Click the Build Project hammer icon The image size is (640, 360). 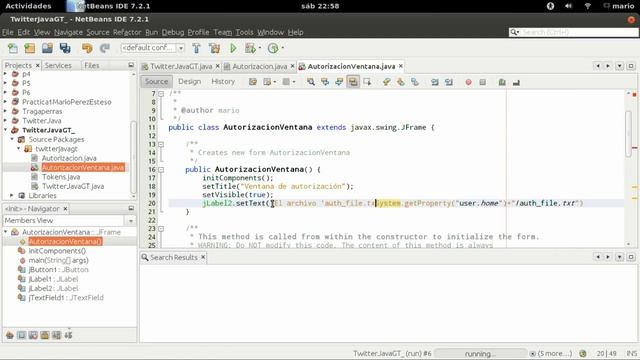pyautogui.click(x=196, y=48)
